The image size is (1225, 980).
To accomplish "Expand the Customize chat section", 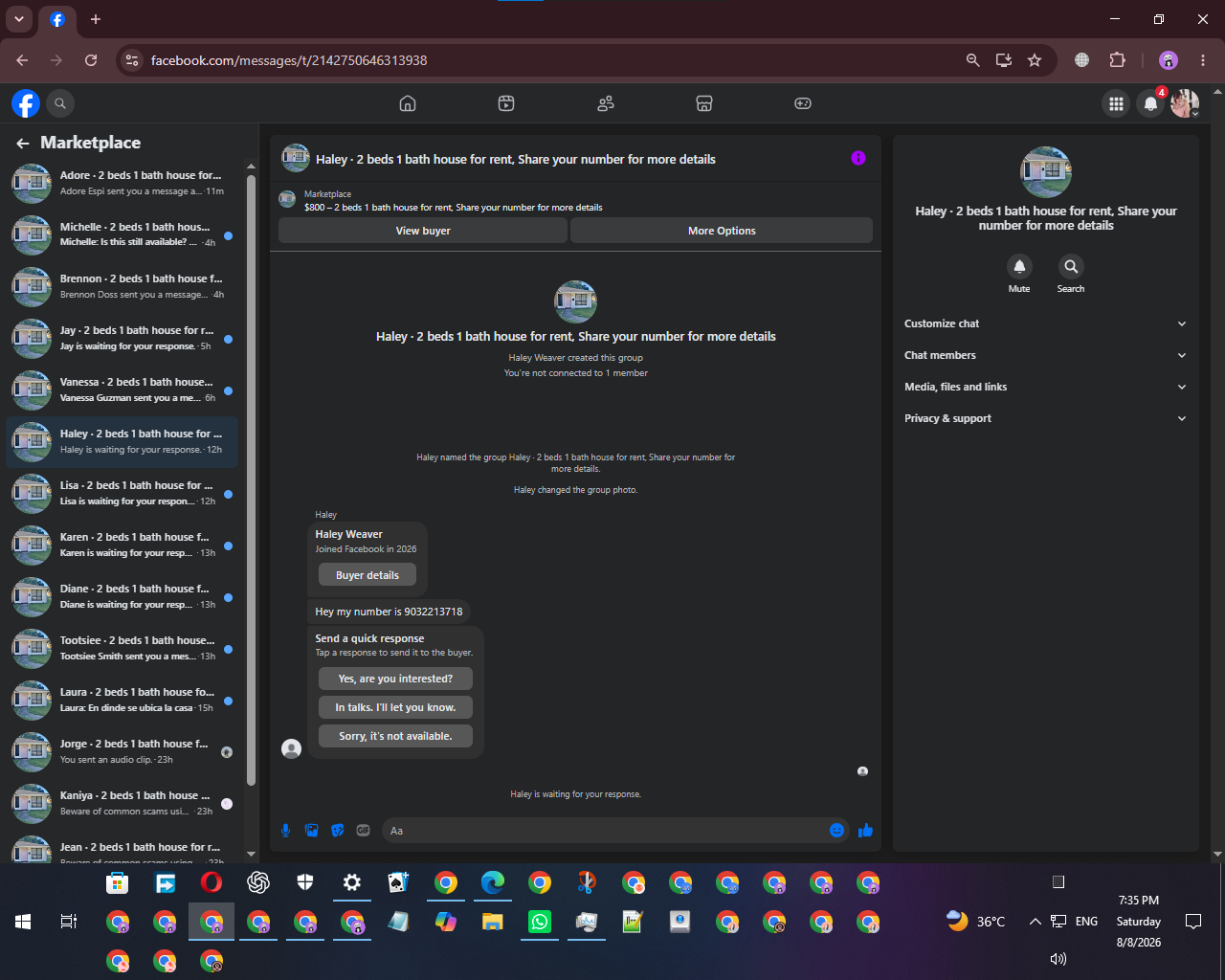I will tap(1045, 323).
